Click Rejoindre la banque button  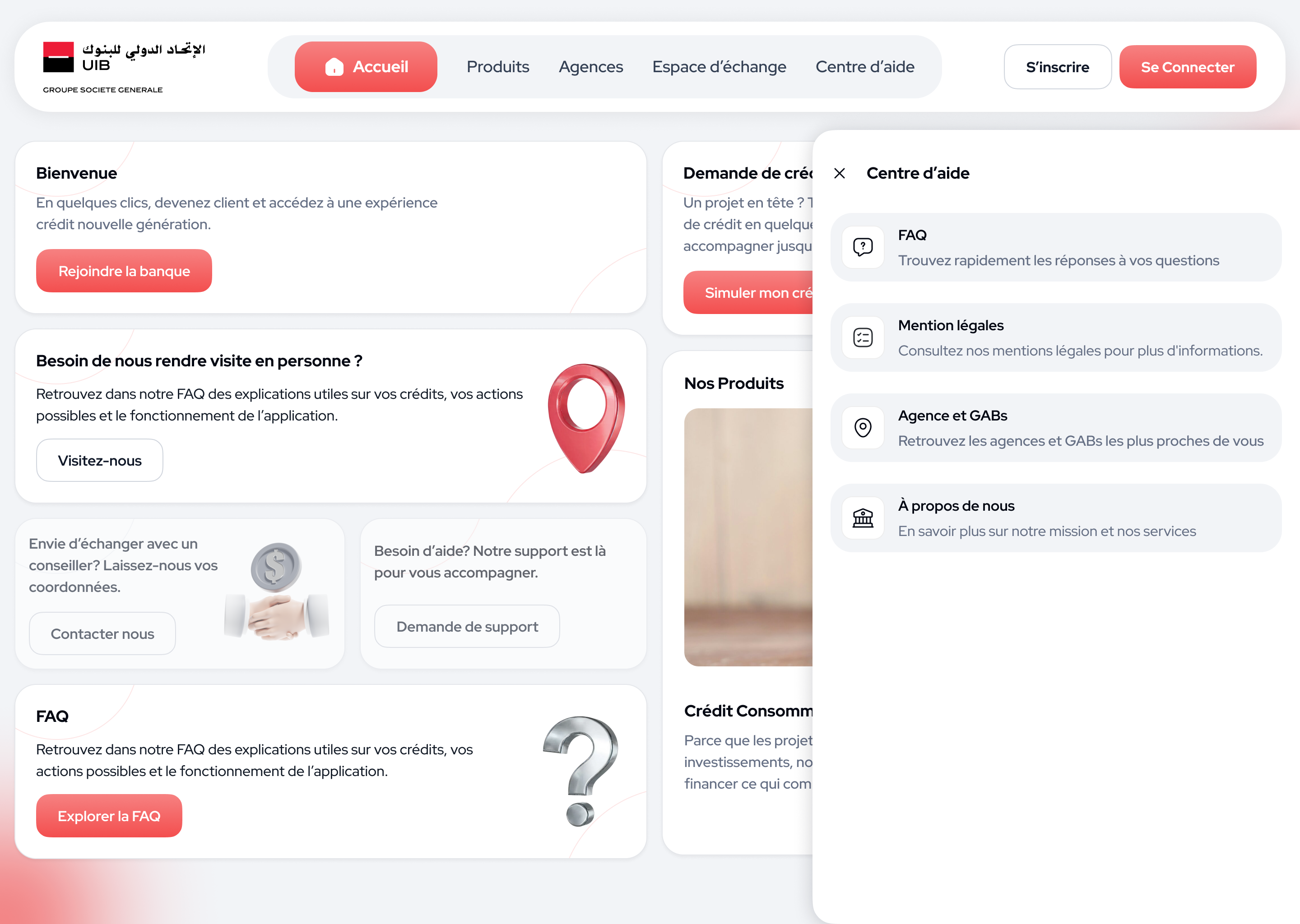[x=124, y=271]
